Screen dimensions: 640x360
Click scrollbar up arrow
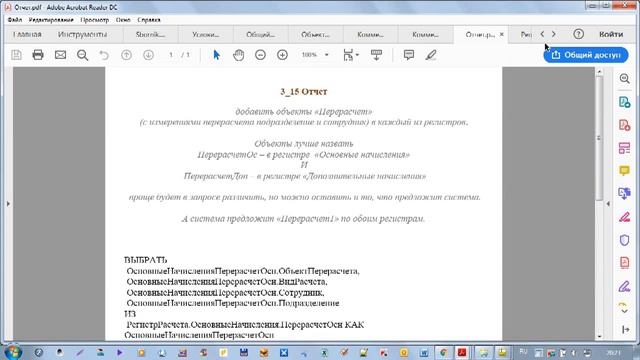(x=599, y=71)
